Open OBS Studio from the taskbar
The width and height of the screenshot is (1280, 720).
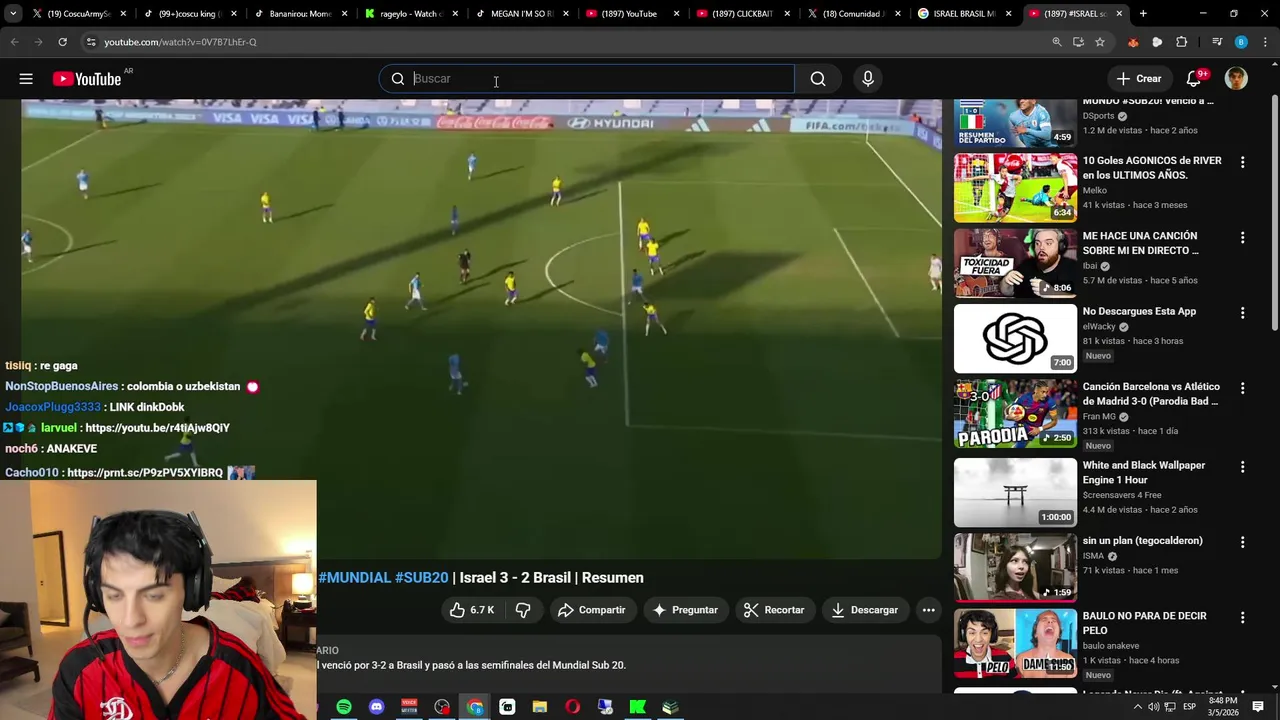point(442,707)
